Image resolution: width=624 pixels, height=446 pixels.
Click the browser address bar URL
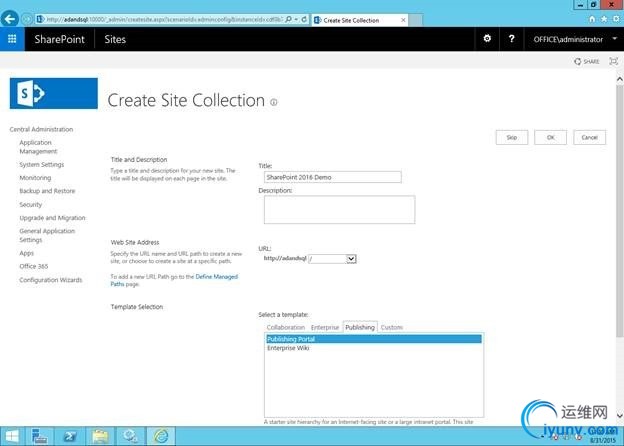pos(164,19)
